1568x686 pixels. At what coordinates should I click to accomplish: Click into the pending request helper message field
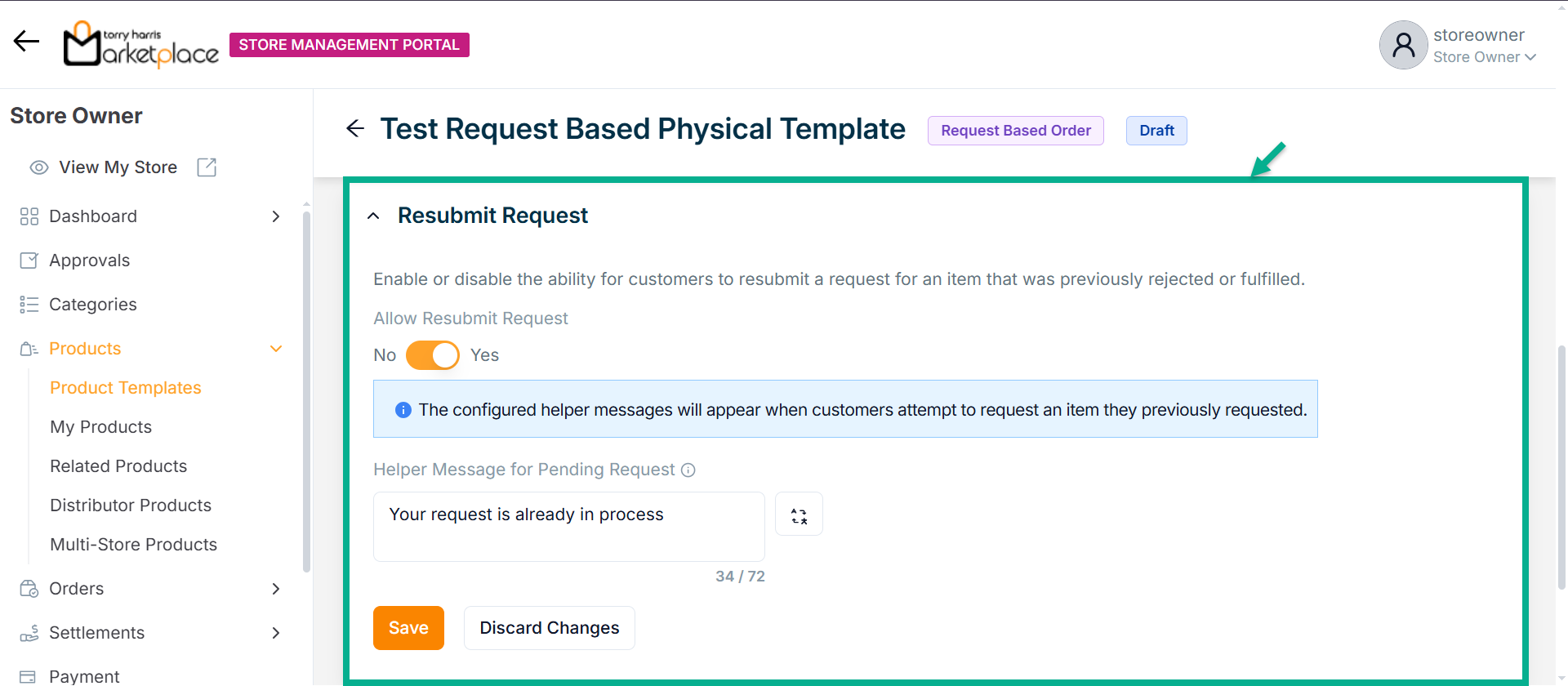click(568, 526)
